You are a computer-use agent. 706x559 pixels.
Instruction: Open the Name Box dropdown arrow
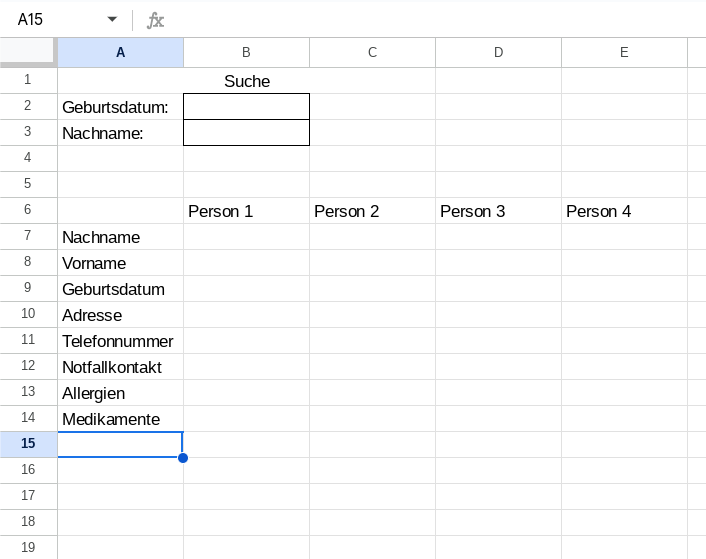pyautogui.click(x=112, y=19)
